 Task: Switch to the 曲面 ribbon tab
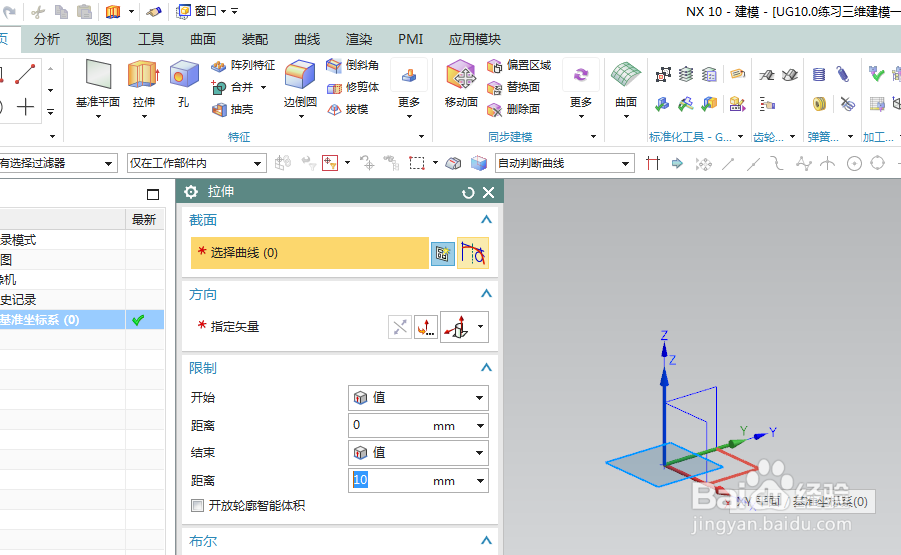tap(203, 39)
